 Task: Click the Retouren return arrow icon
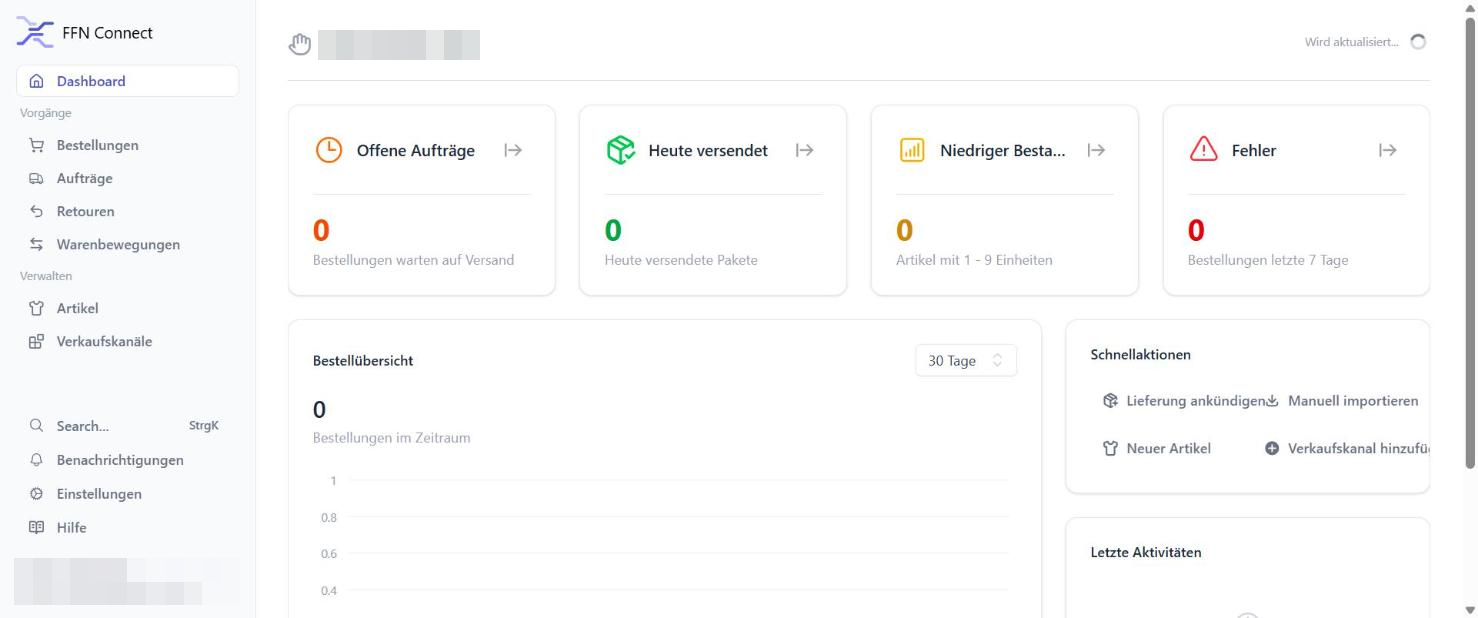(37, 211)
